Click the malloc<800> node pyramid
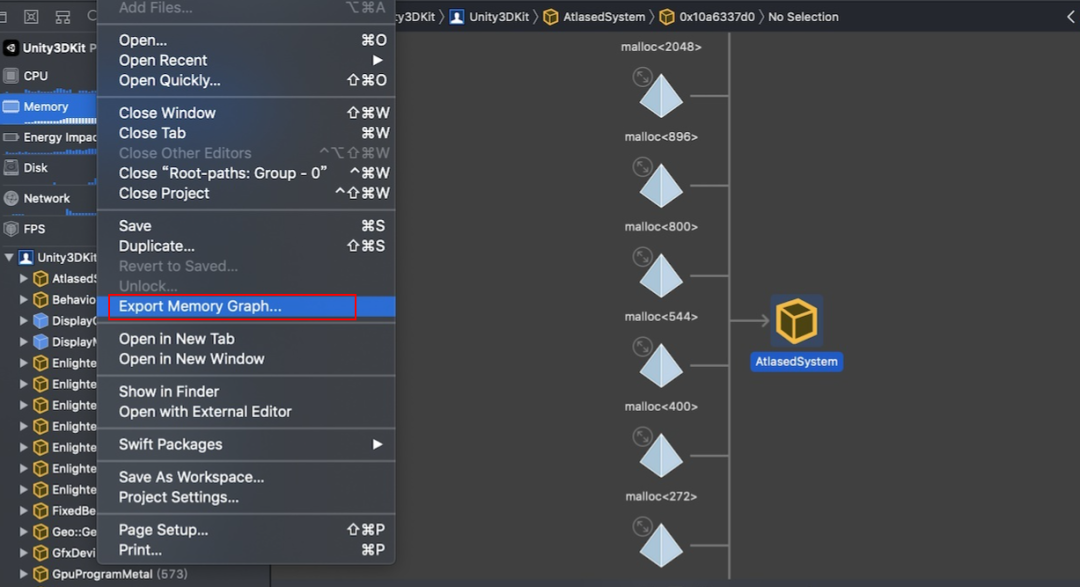1080x587 pixels. click(x=661, y=276)
